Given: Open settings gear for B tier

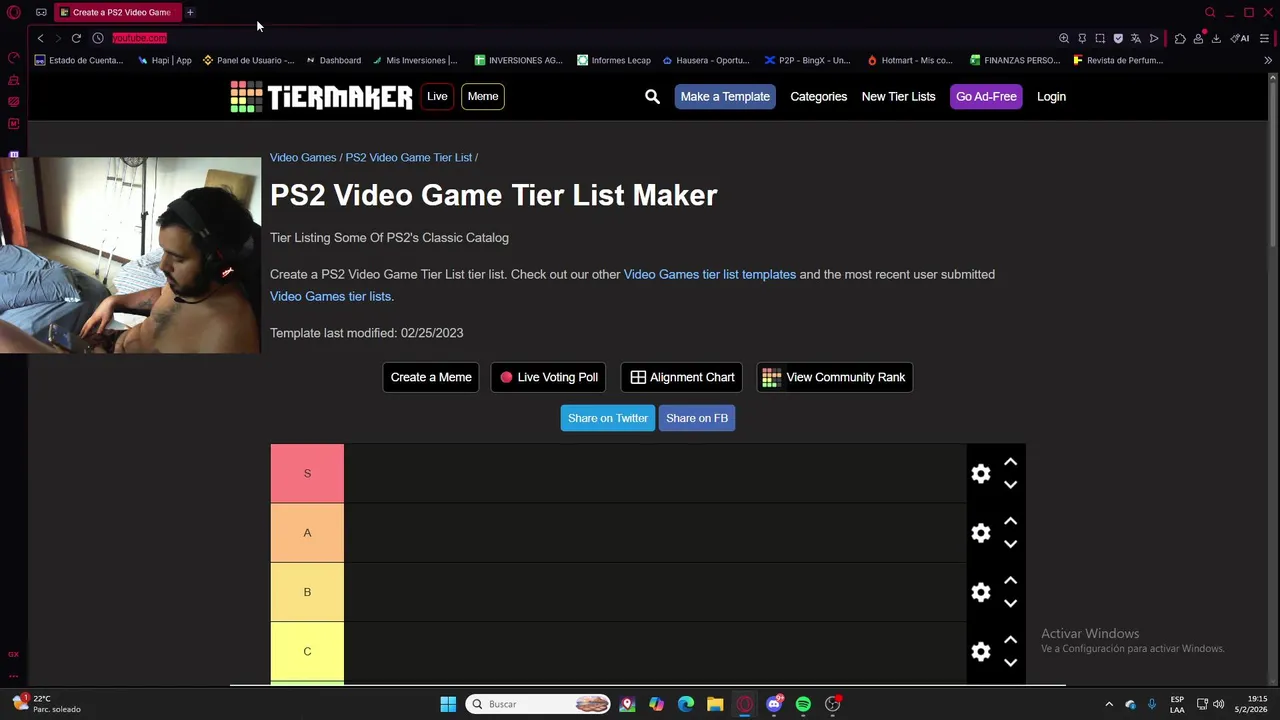Looking at the screenshot, I should (x=981, y=593).
